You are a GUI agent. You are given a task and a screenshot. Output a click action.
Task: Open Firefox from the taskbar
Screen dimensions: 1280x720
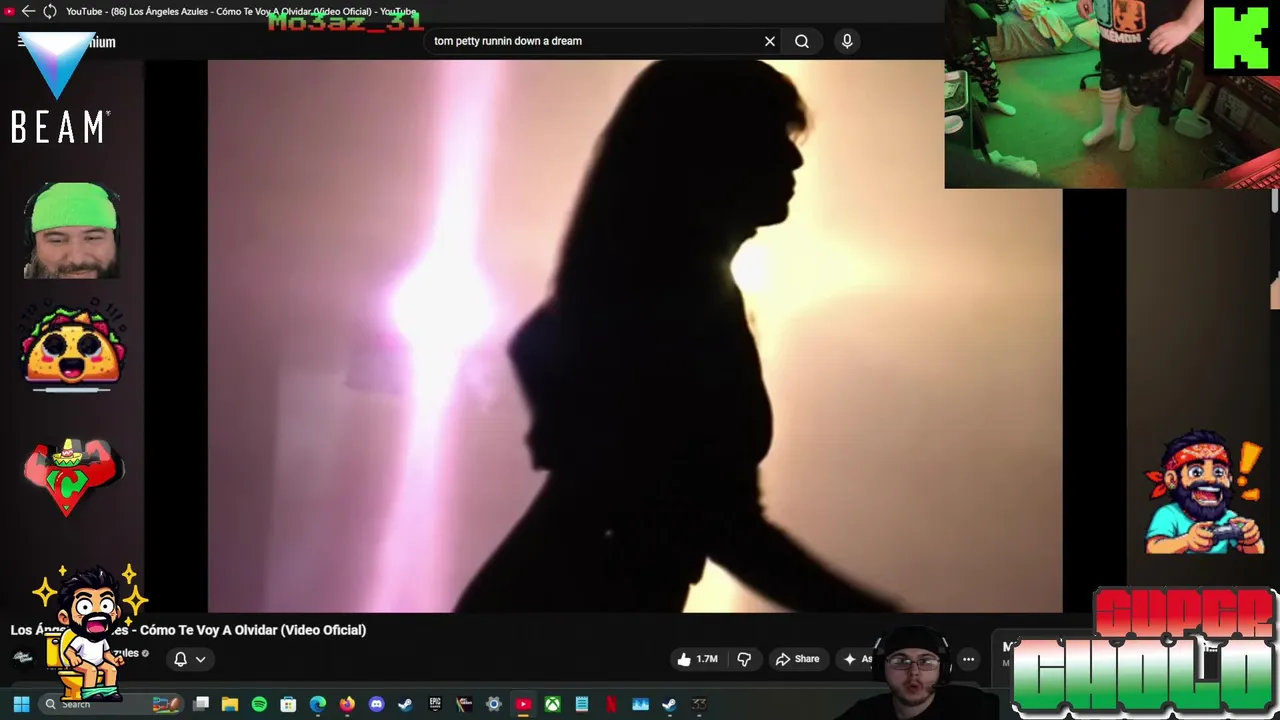pos(347,704)
